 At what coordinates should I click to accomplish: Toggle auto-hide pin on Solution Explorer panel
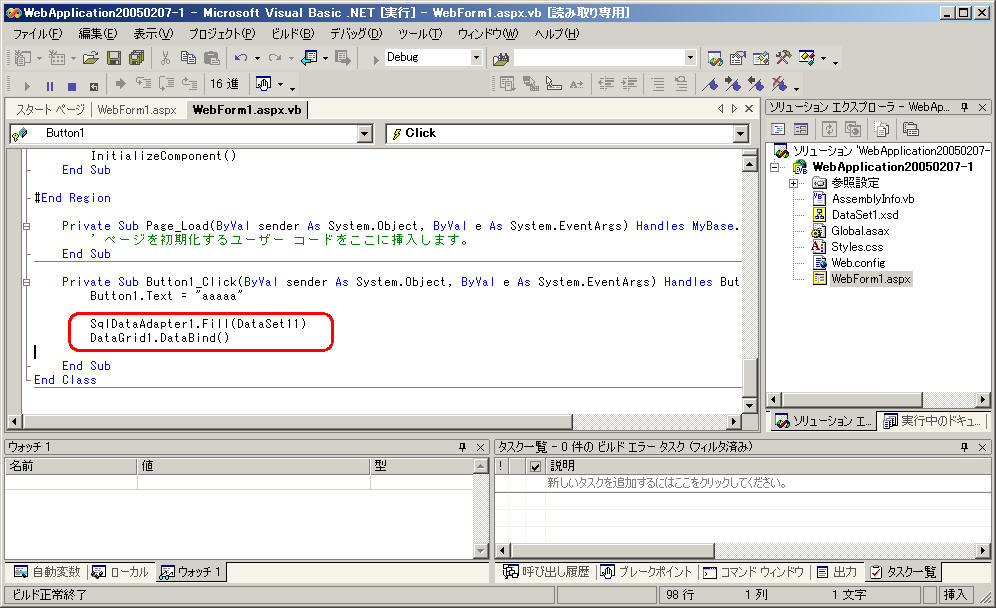point(964,106)
